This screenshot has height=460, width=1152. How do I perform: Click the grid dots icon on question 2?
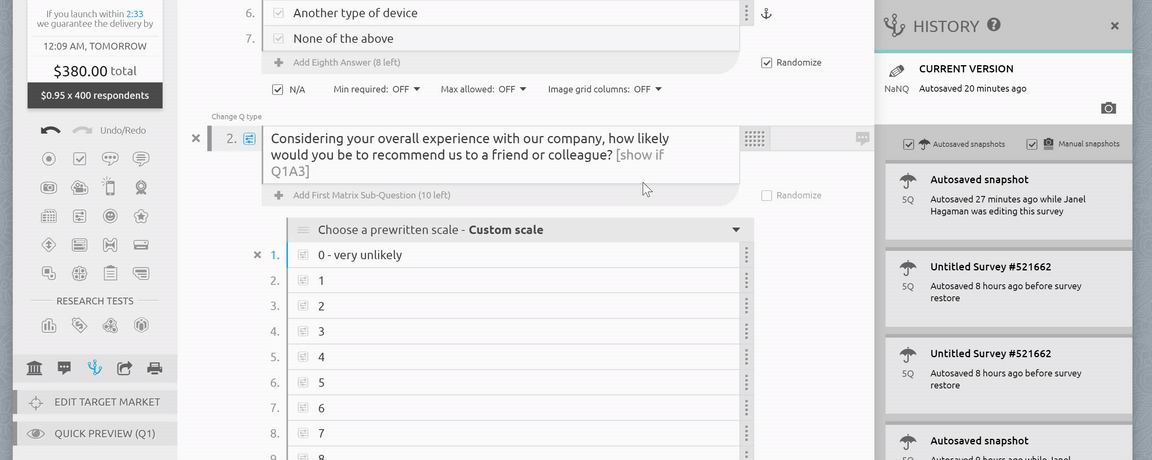click(x=755, y=138)
